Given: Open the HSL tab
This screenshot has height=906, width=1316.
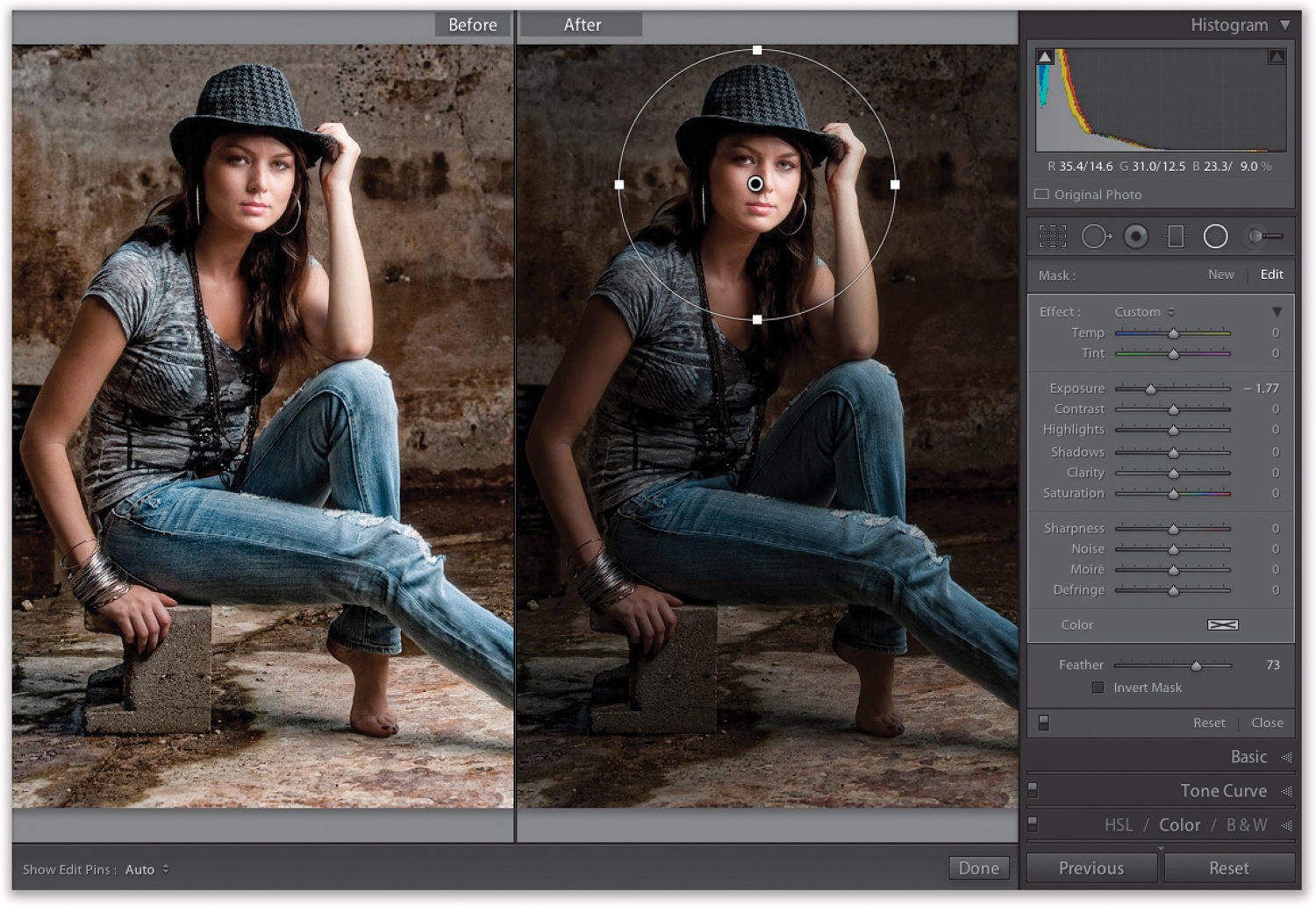Looking at the screenshot, I should click(1119, 825).
